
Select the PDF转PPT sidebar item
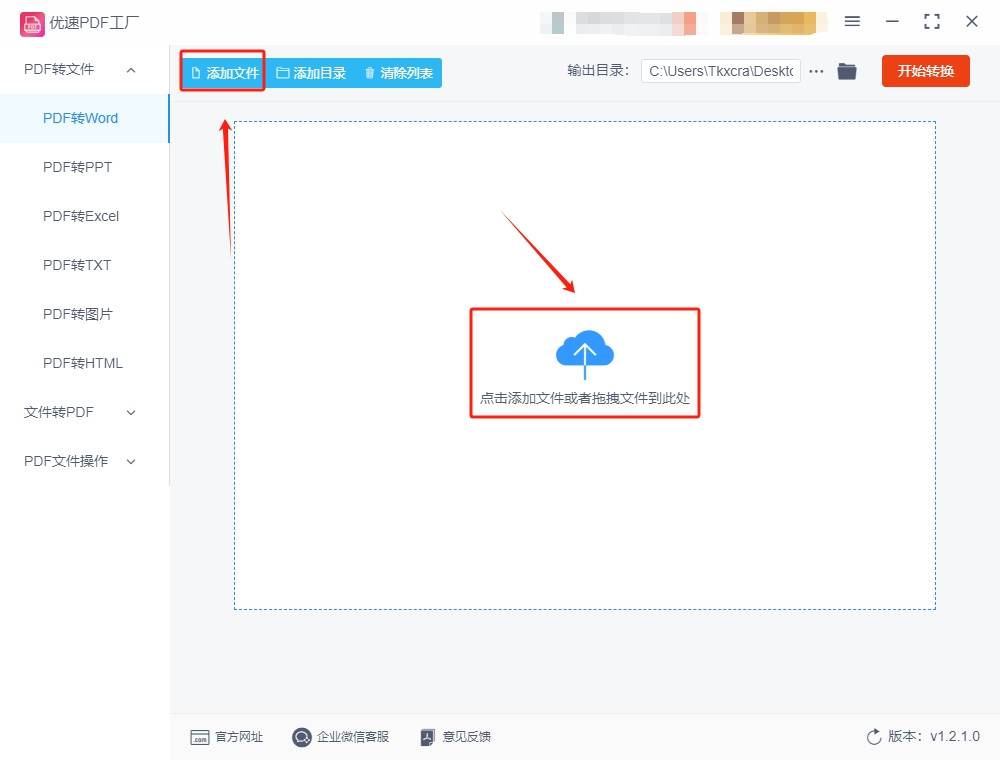click(78, 167)
